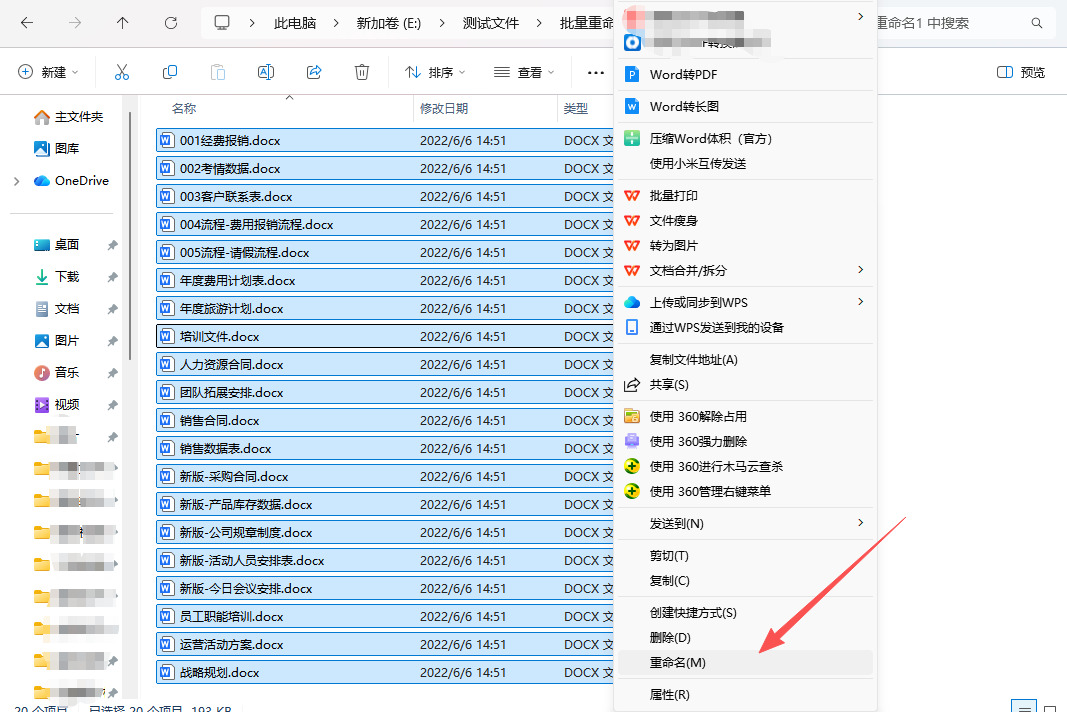The image size is (1067, 712).
Task: Choose 复制(C) in context menu
Action: coord(745,581)
